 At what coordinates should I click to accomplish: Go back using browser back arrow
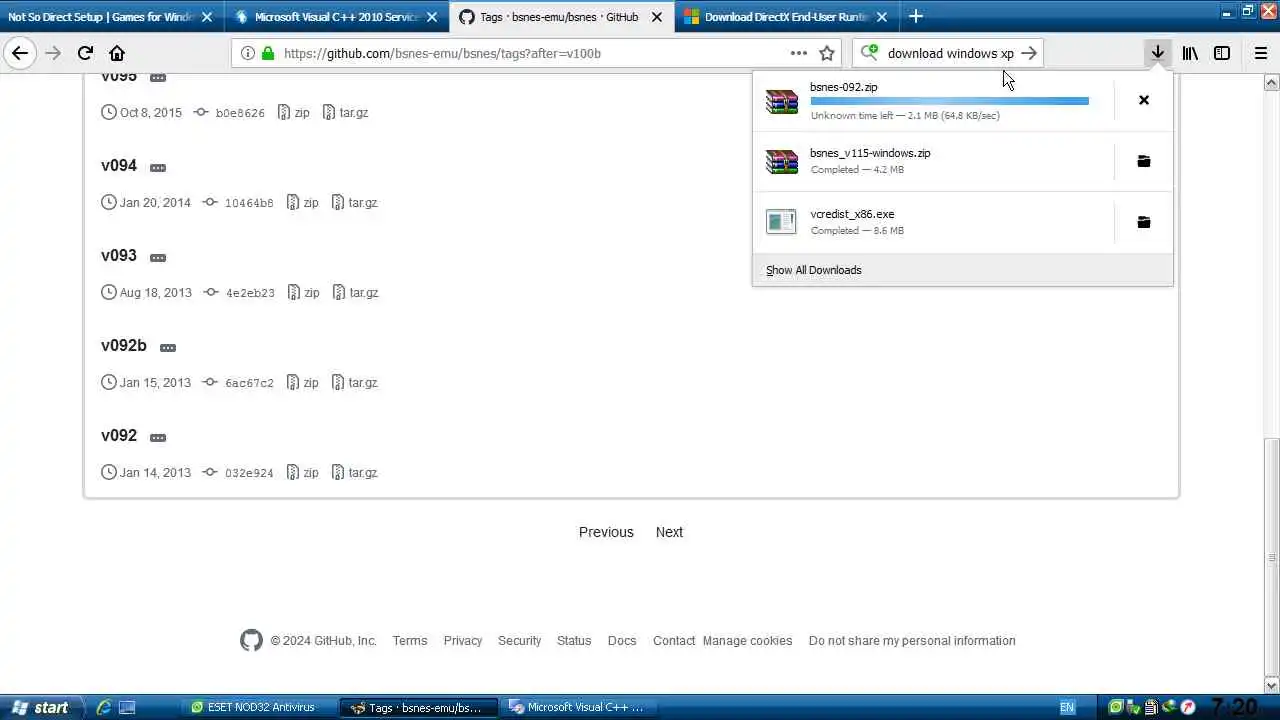[20, 53]
